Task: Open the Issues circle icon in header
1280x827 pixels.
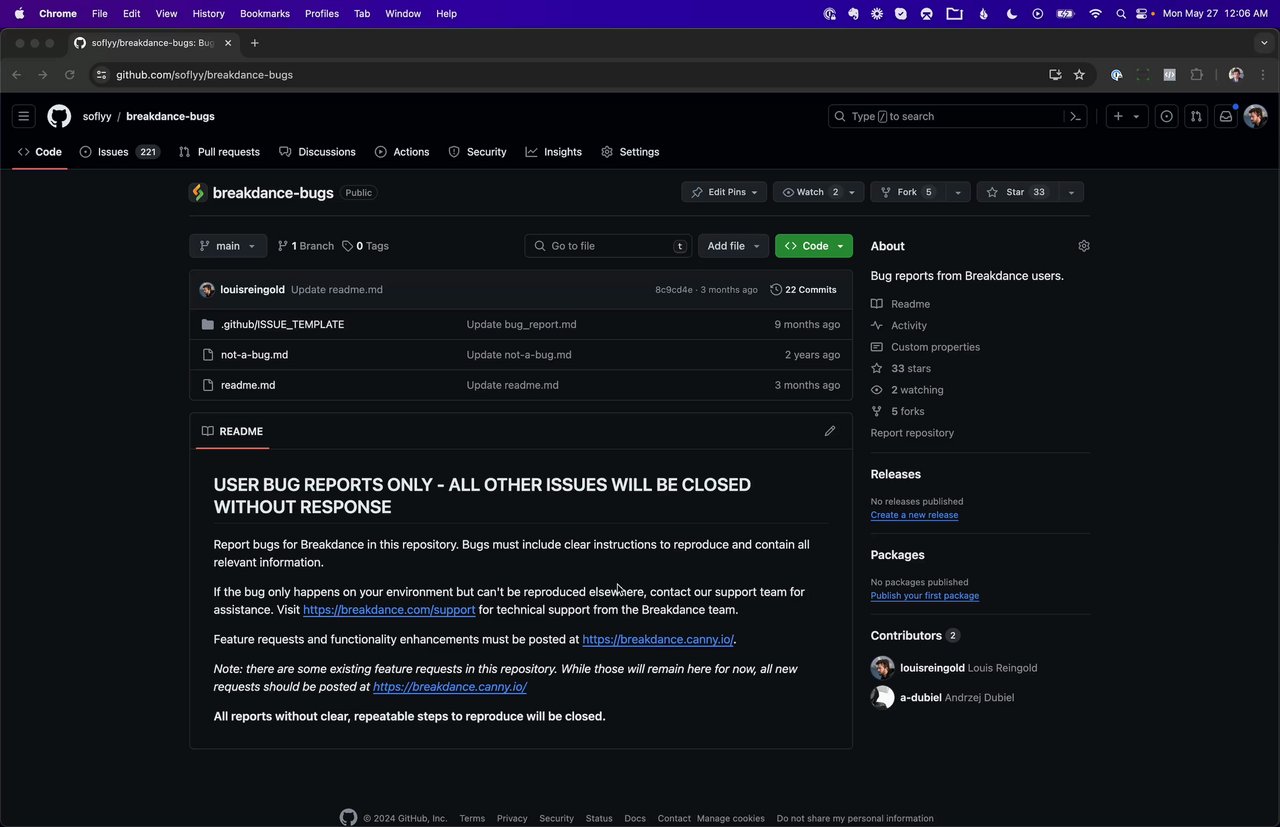Action: [1167, 116]
